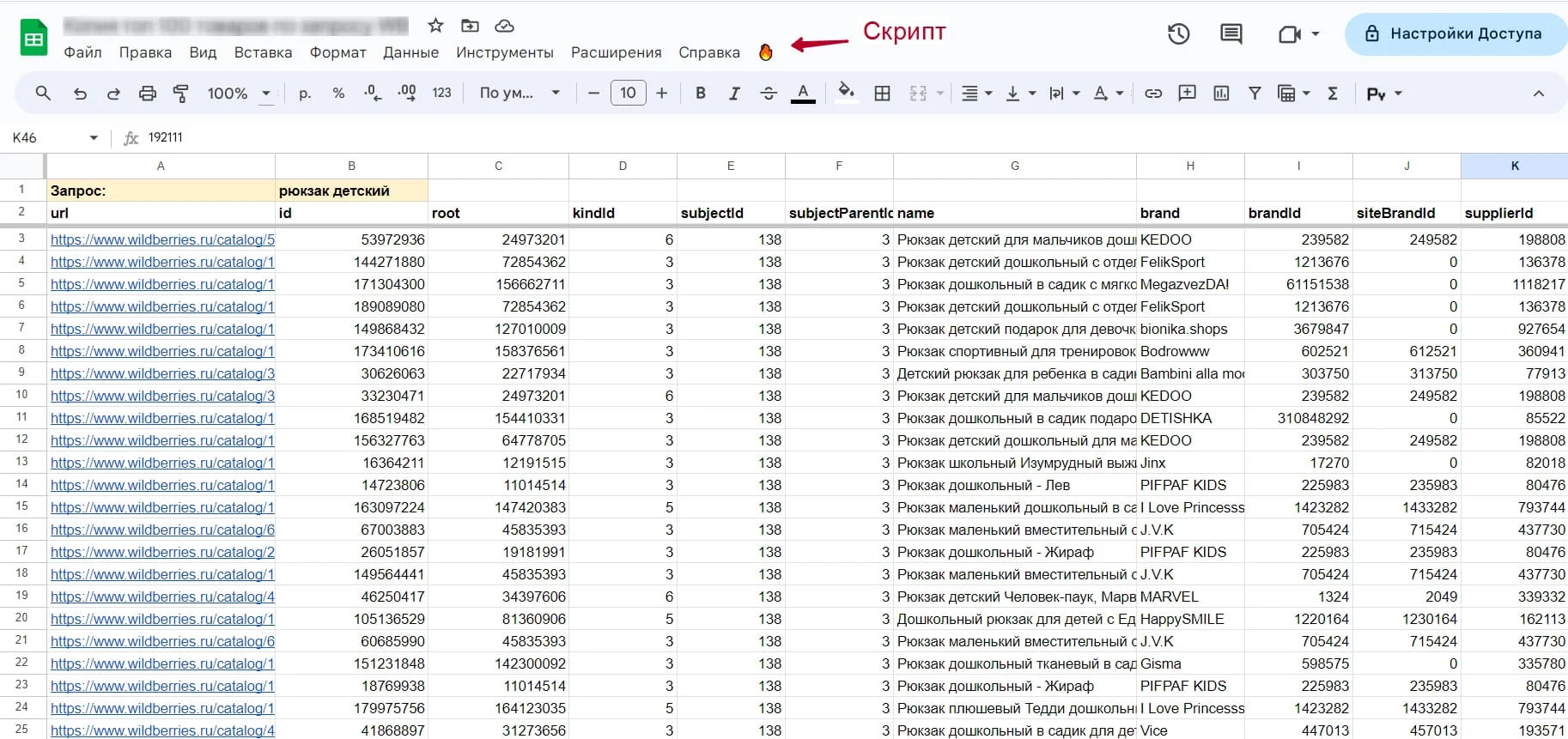Open the fill color picker
The image size is (1568, 739).
click(846, 93)
